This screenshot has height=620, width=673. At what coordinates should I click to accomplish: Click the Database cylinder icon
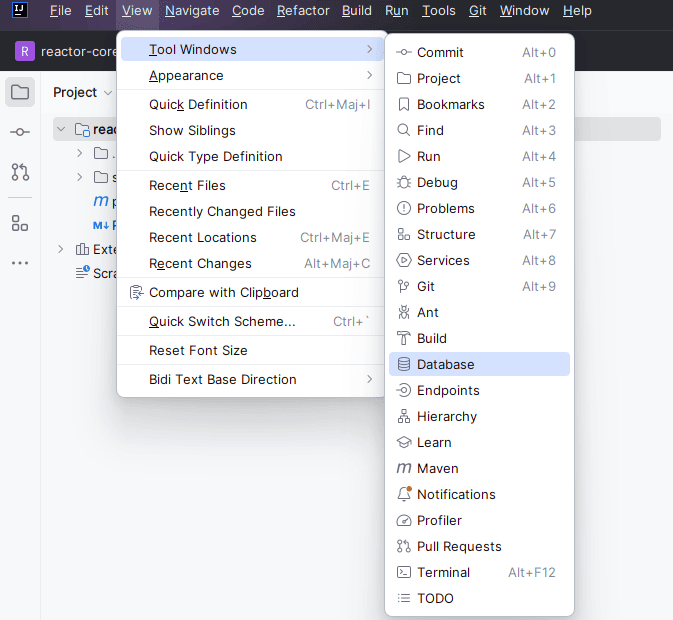tap(403, 364)
